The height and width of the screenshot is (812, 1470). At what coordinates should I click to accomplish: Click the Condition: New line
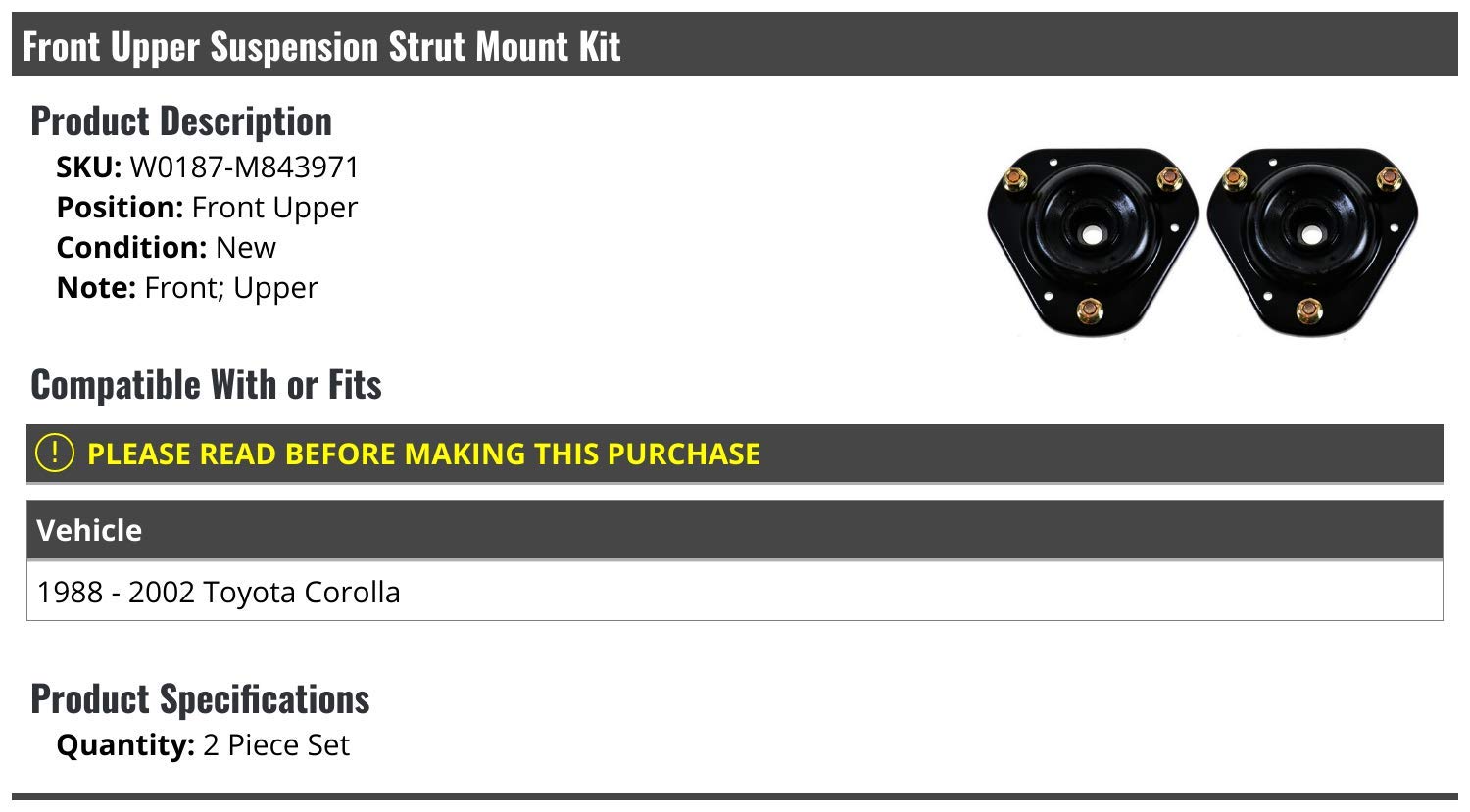[x=166, y=248]
